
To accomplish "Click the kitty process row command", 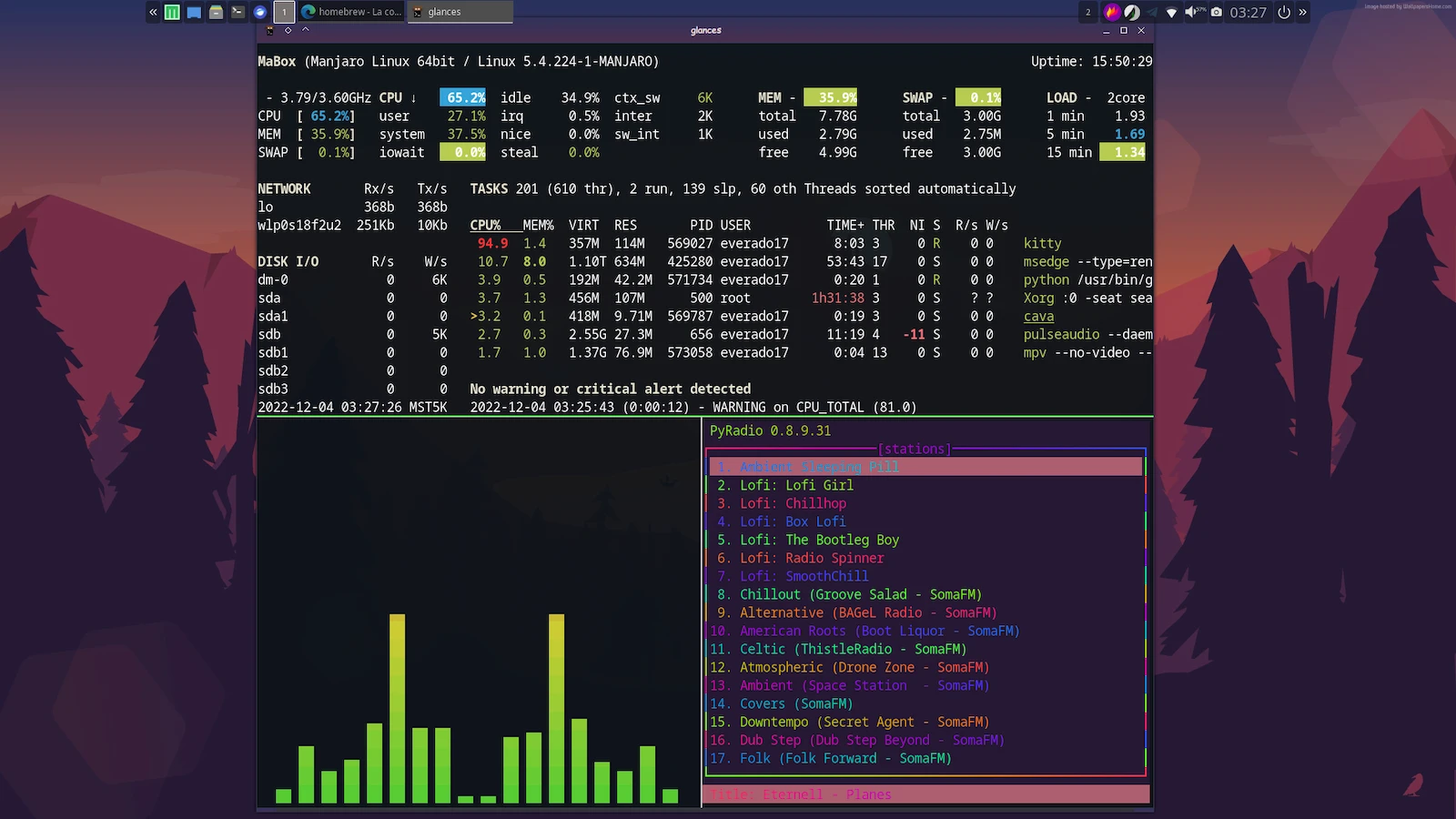I will 1042,243.
